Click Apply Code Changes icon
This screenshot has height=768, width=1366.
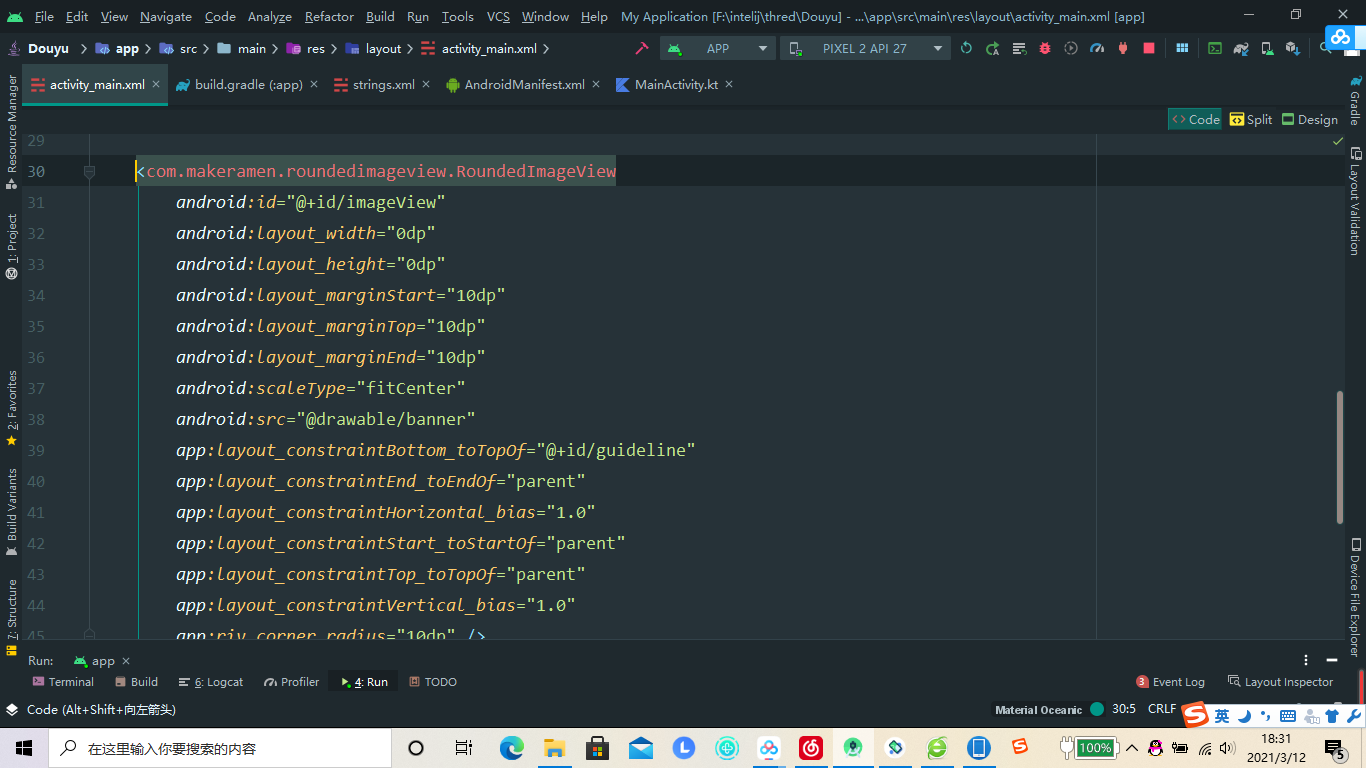(x=1019, y=48)
